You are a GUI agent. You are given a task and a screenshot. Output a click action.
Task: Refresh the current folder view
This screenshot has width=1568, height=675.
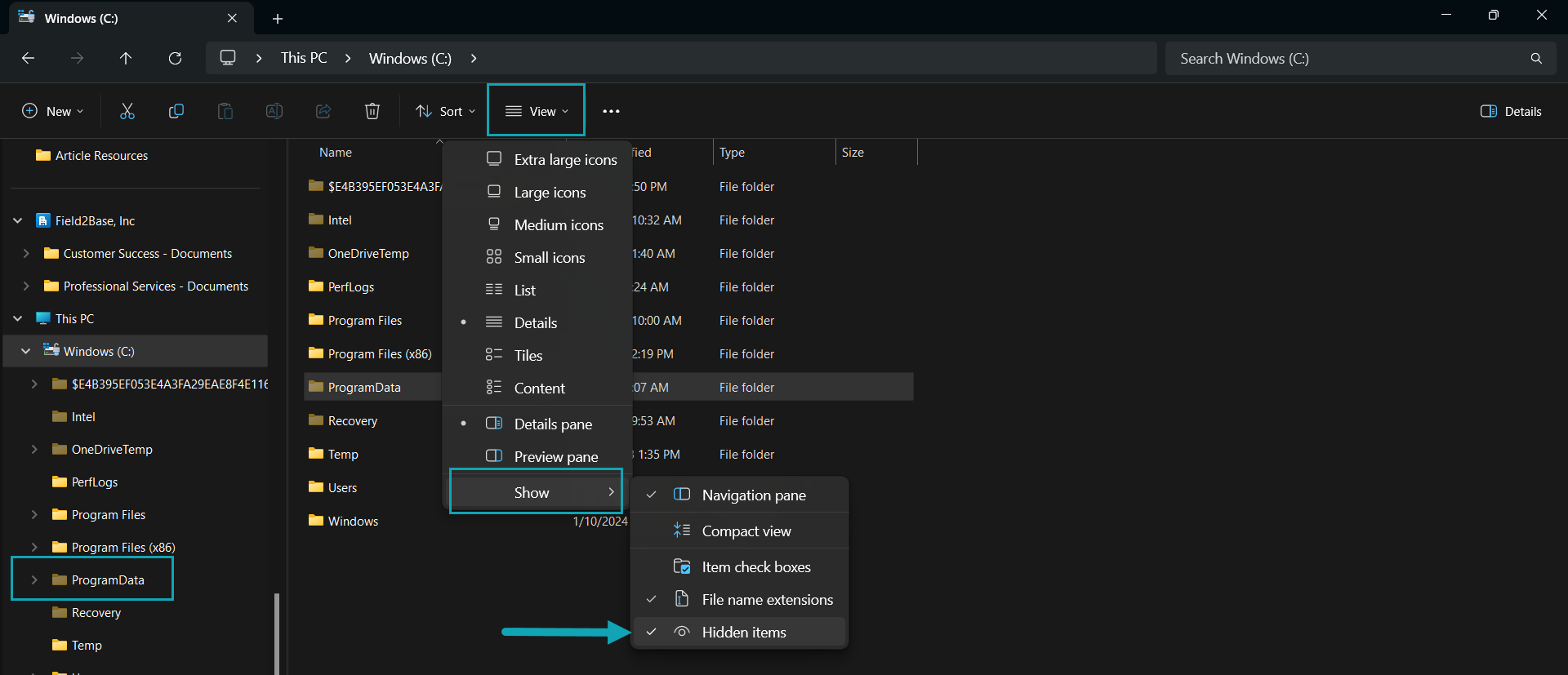[175, 58]
